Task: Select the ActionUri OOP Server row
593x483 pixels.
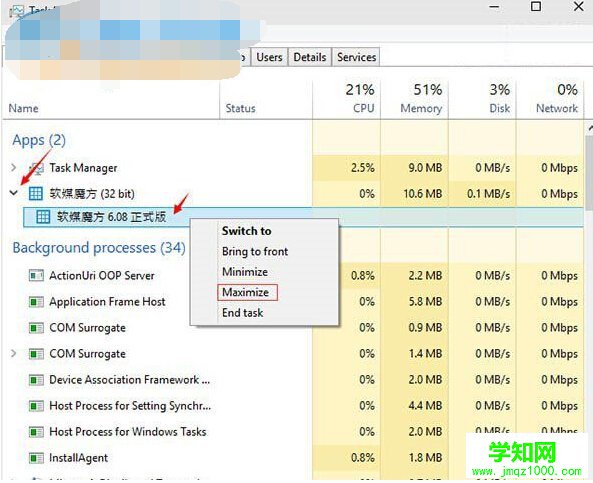Action: (102, 275)
